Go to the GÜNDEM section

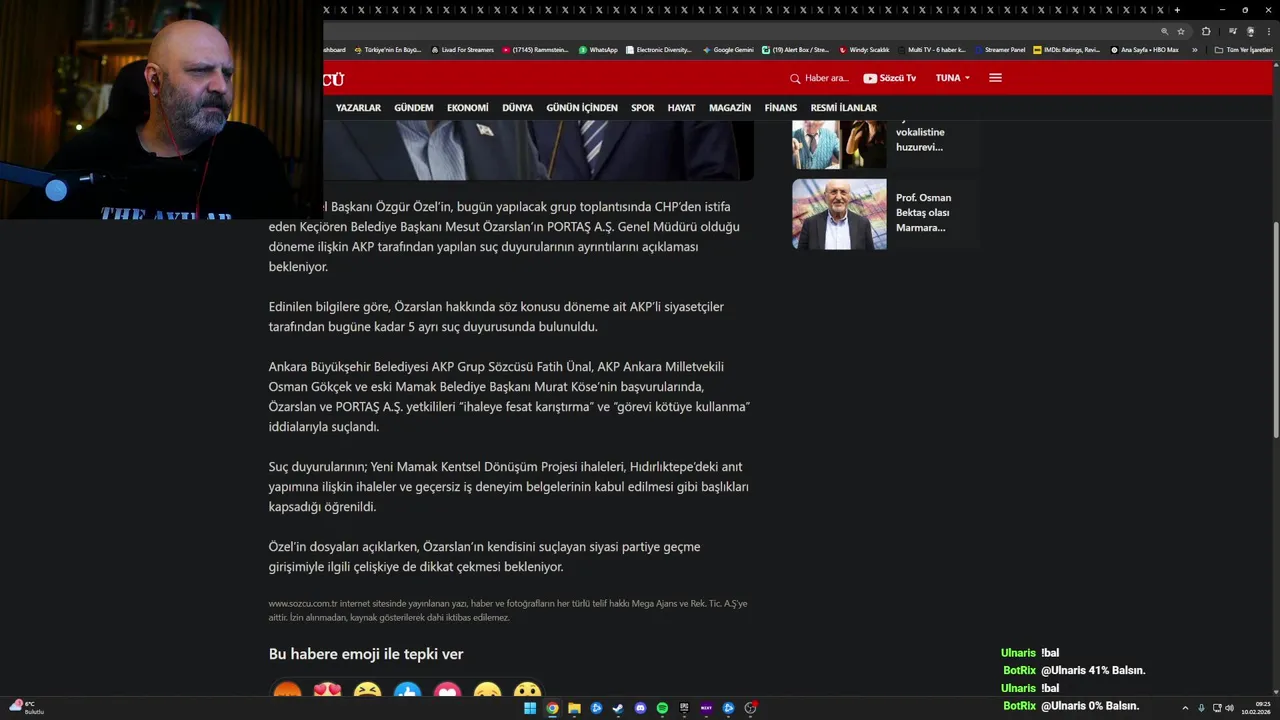click(x=414, y=108)
